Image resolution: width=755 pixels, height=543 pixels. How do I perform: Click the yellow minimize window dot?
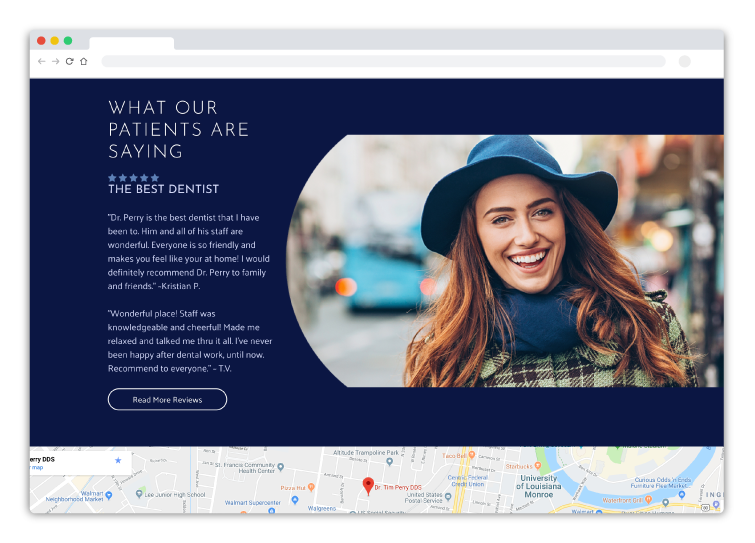[54, 40]
